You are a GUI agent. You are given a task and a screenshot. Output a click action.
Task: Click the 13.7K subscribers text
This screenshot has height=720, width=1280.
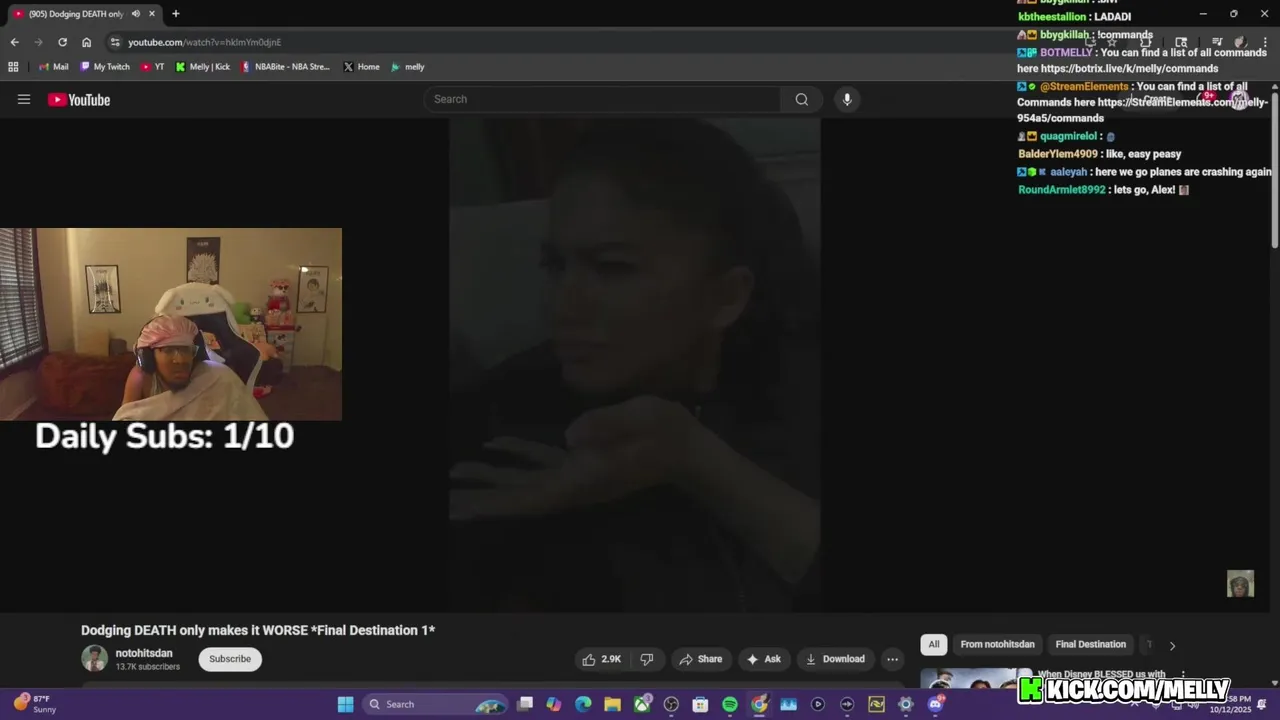[148, 666]
